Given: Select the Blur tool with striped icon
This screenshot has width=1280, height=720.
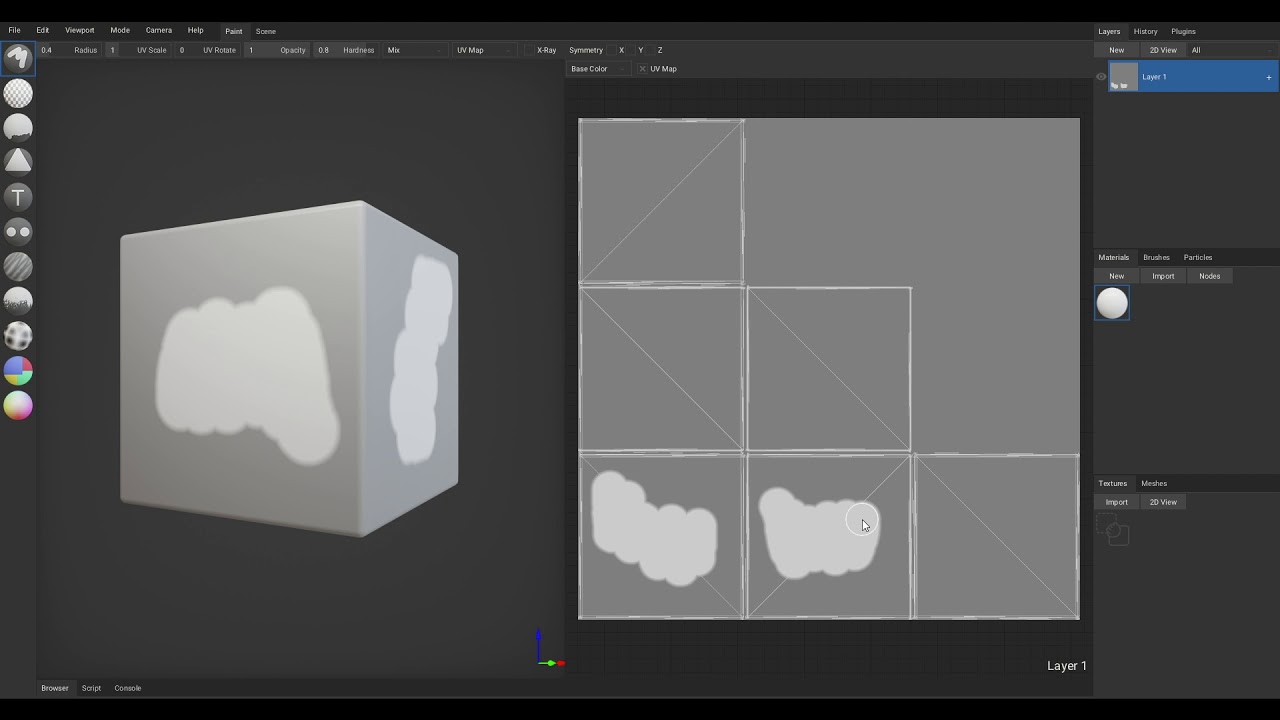Looking at the screenshot, I should 18,266.
